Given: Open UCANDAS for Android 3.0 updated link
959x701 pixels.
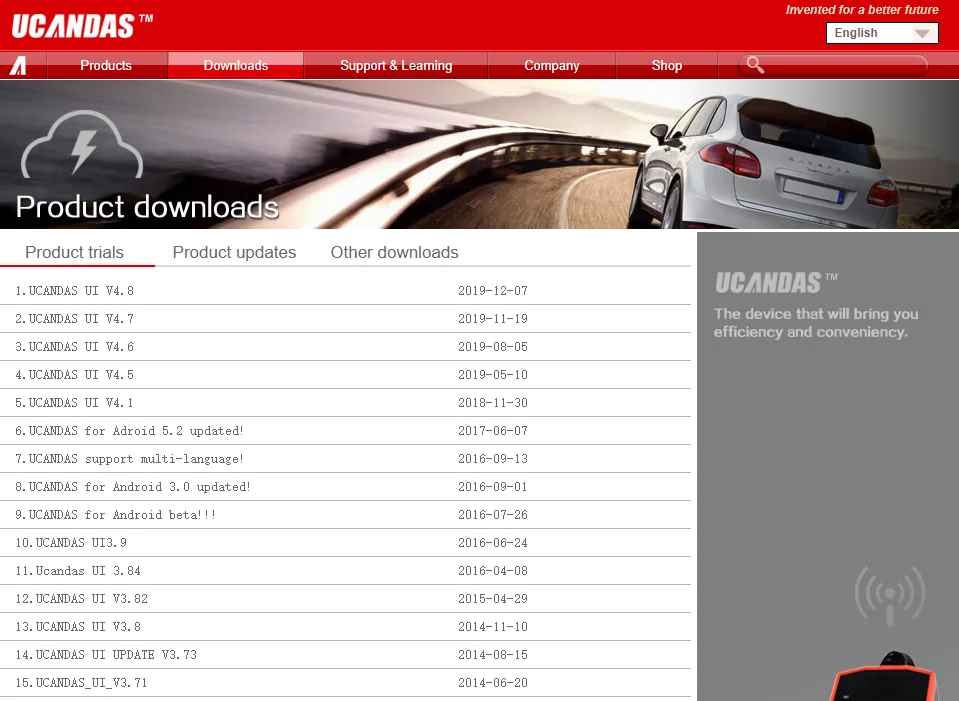Looking at the screenshot, I should pos(133,487).
